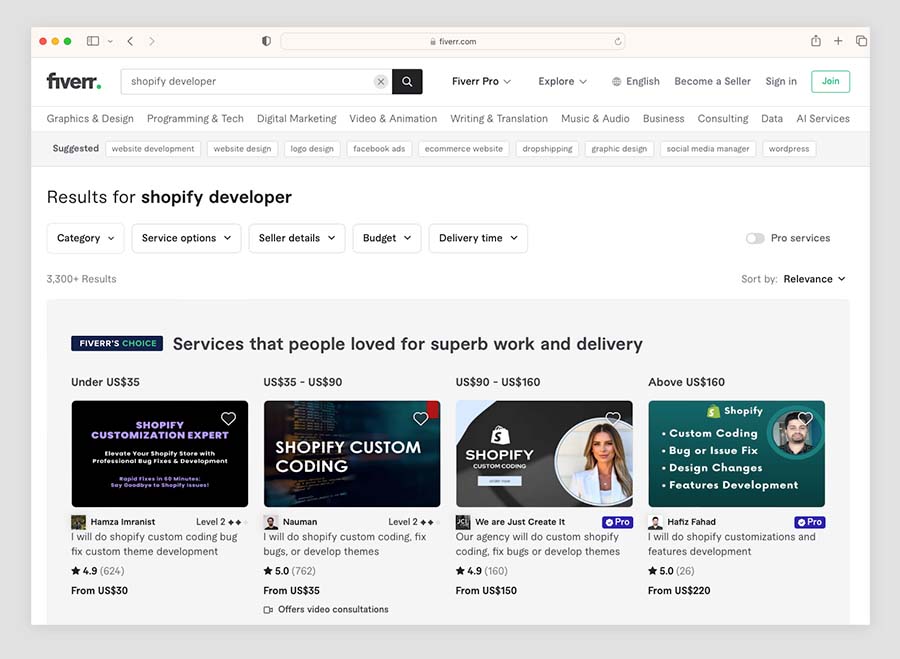Click We are Just Create It avatar
The height and width of the screenshot is (659, 900).
[x=463, y=522]
